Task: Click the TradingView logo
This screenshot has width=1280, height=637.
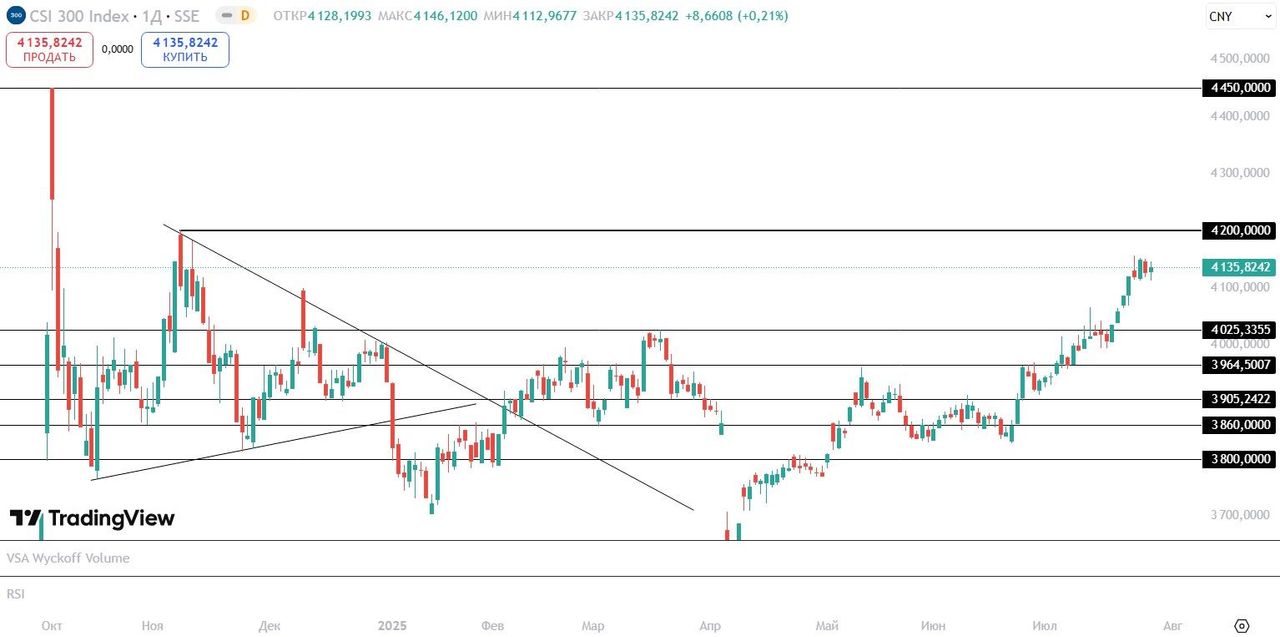Action: click(92, 518)
